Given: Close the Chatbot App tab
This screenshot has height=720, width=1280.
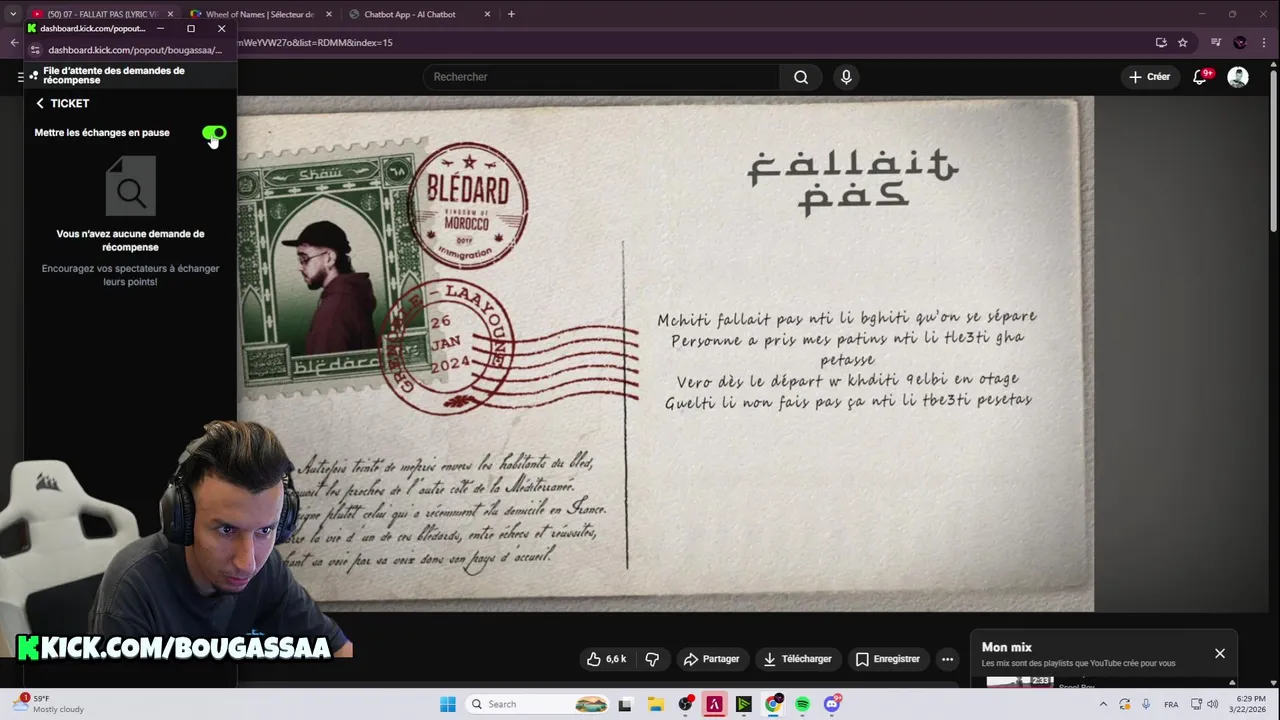Looking at the screenshot, I should [x=487, y=14].
